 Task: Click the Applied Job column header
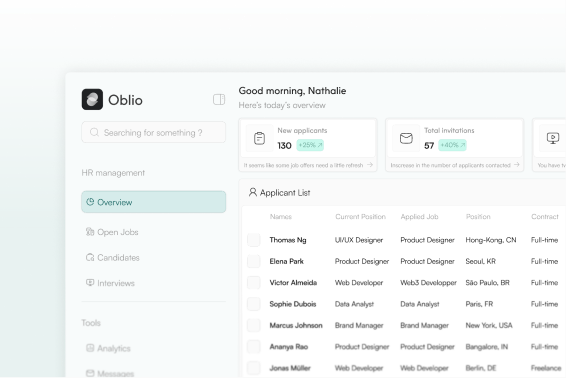coord(419,217)
